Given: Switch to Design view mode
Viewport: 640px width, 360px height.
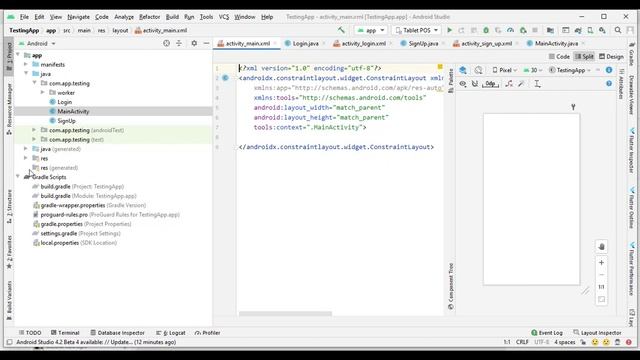Looking at the screenshot, I should coord(611,57).
